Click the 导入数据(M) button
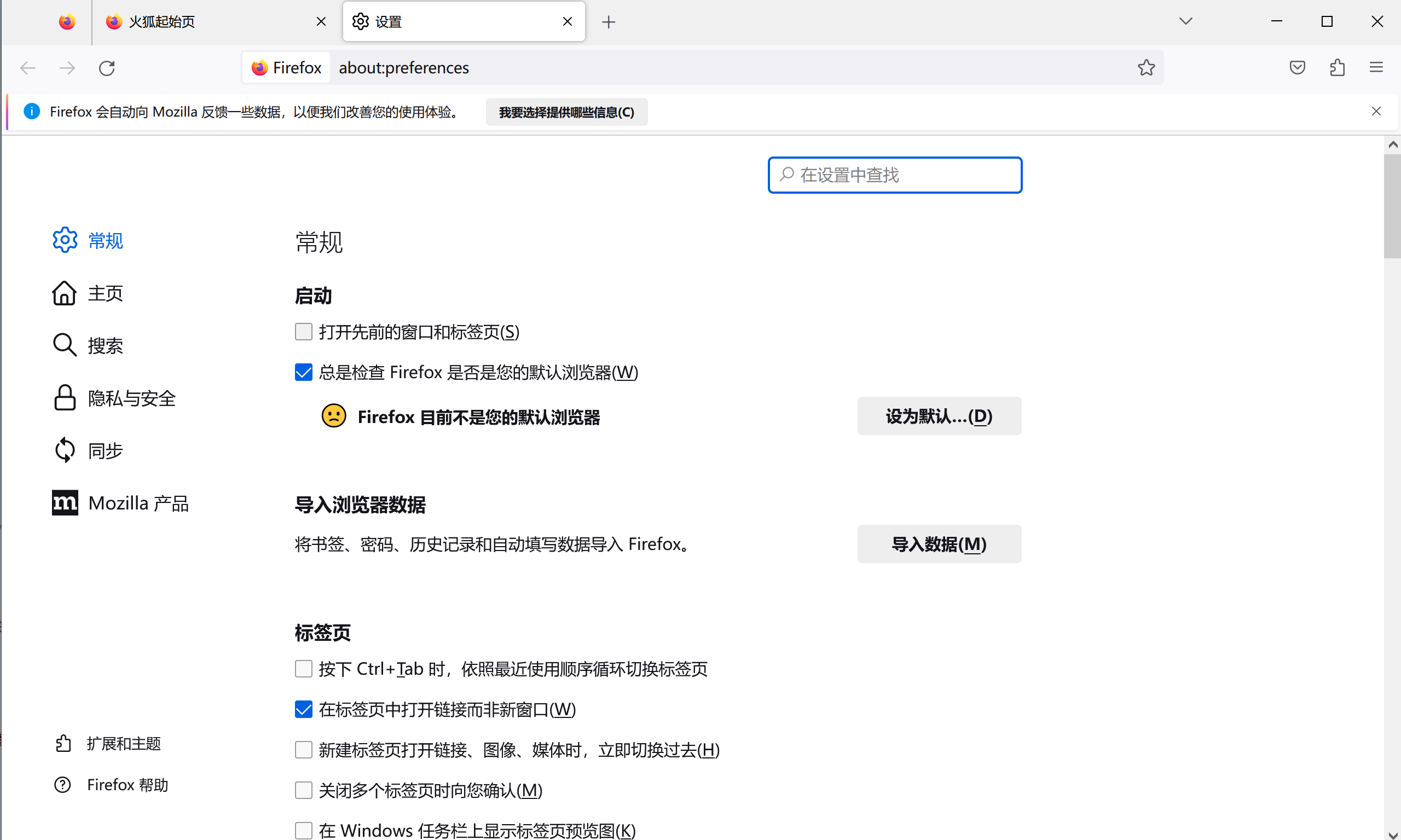 point(939,544)
